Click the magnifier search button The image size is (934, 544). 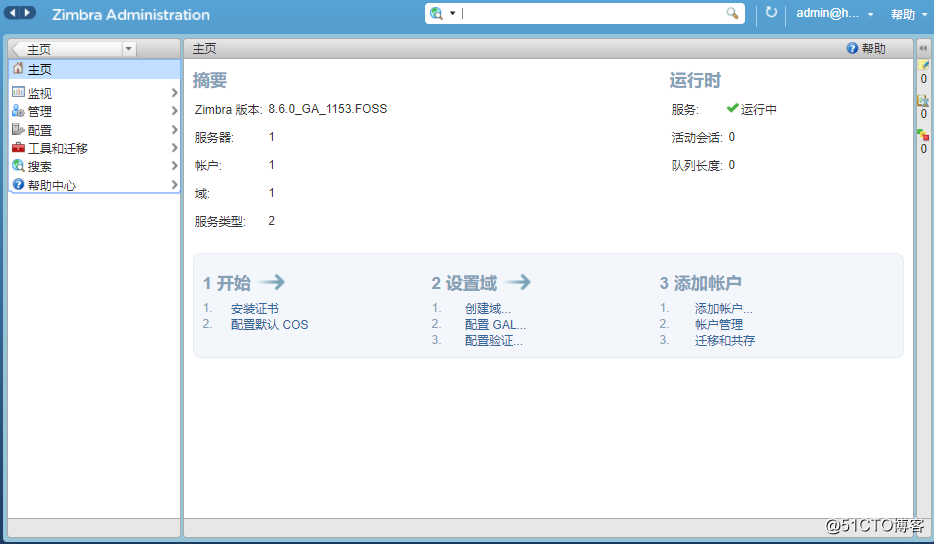coord(732,13)
